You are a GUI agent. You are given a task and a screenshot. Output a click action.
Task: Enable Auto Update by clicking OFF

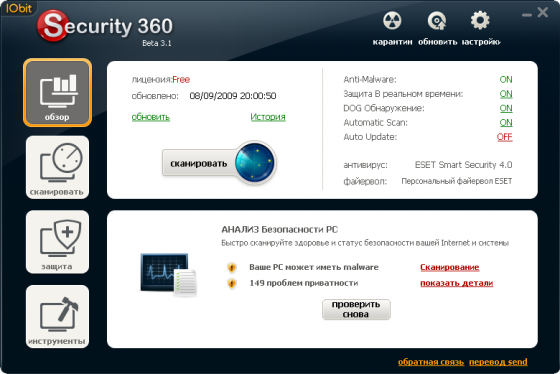(504, 137)
